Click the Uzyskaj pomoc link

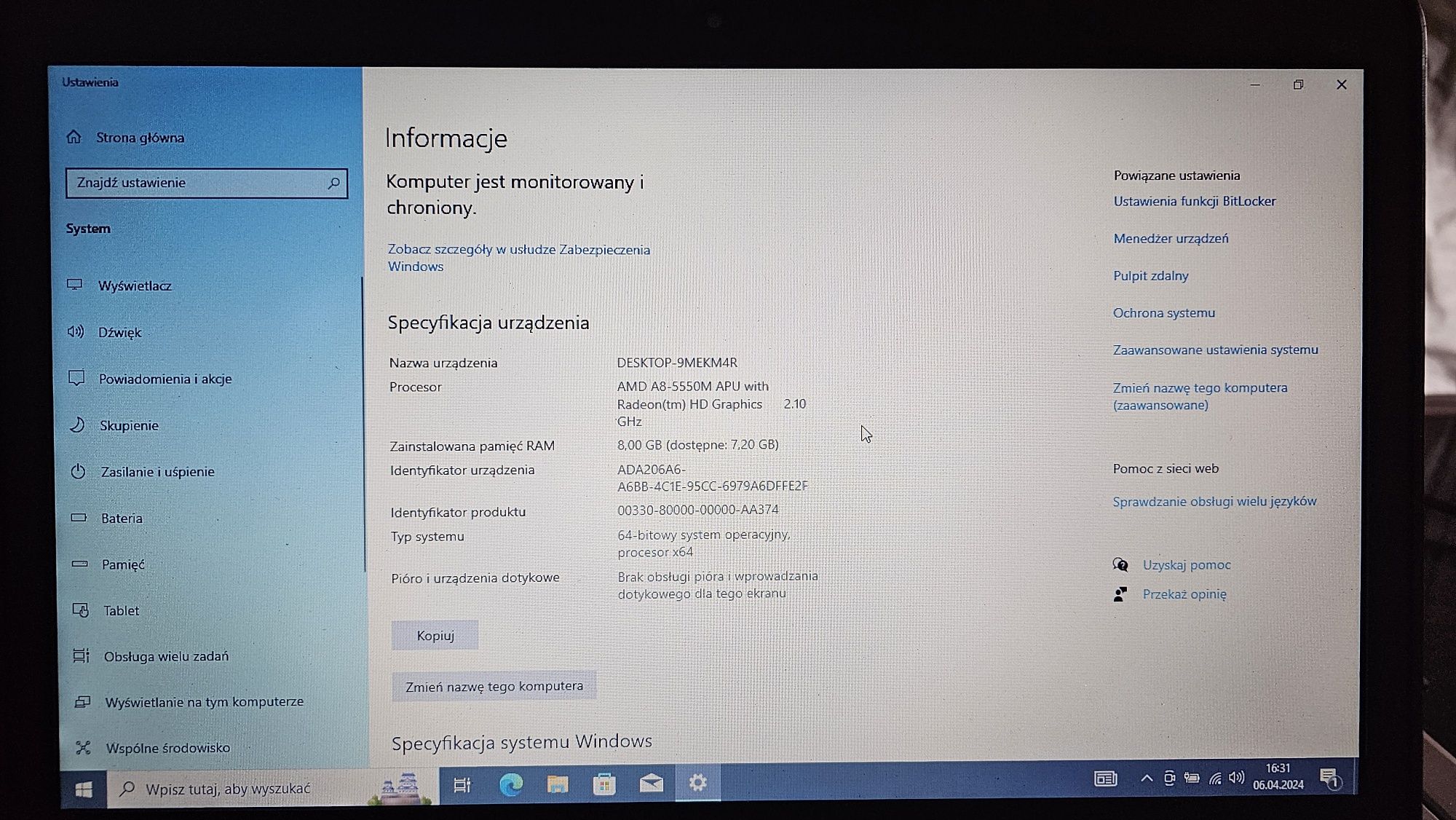[1187, 565]
